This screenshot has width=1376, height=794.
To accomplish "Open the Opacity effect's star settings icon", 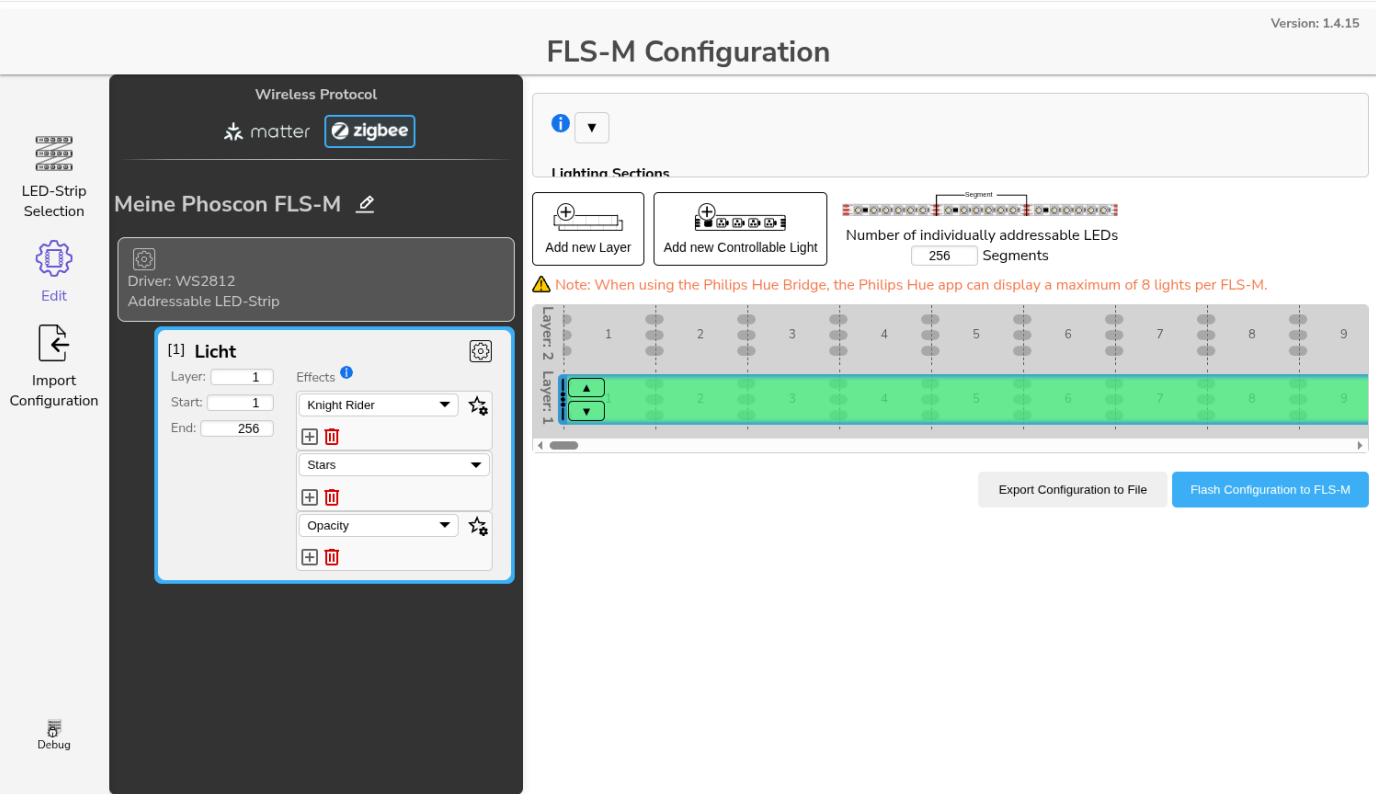I will [x=477, y=526].
